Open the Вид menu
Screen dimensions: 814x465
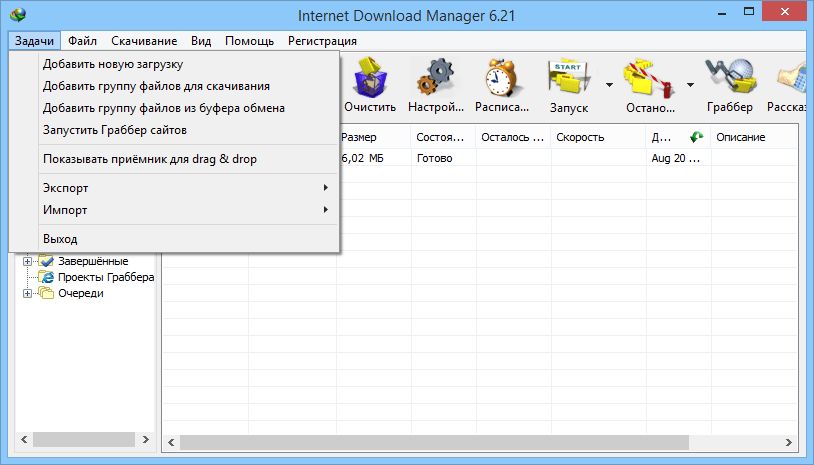coord(201,41)
